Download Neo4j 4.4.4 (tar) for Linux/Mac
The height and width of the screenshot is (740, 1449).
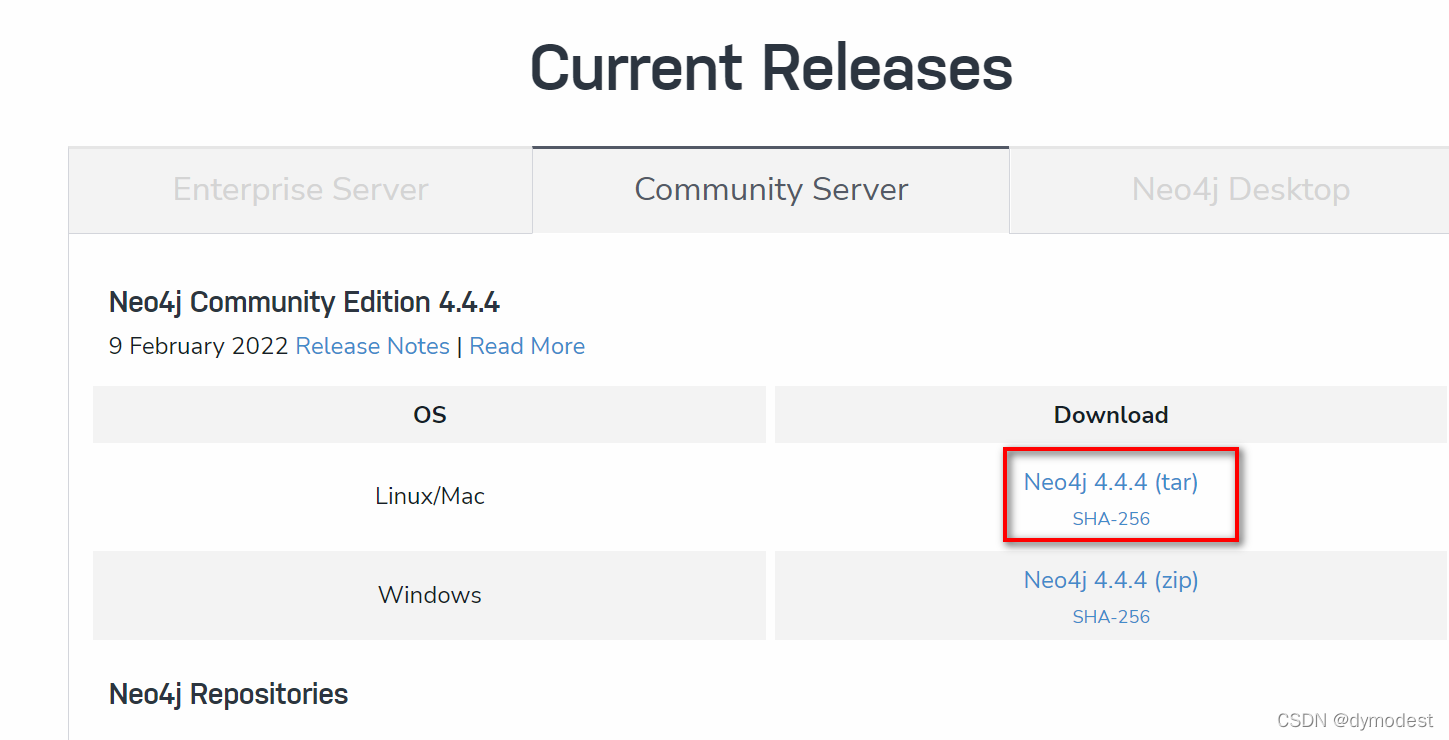[x=1111, y=482]
